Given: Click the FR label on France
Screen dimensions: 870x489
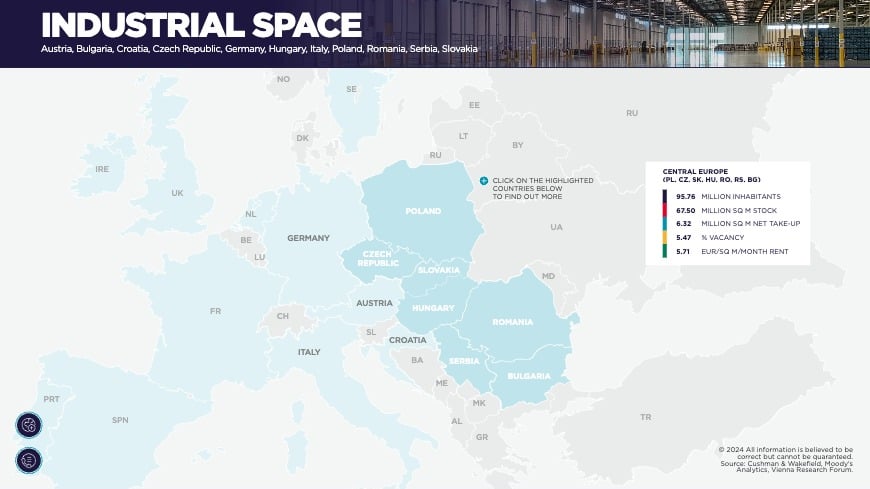Looking at the screenshot, I should point(215,311).
